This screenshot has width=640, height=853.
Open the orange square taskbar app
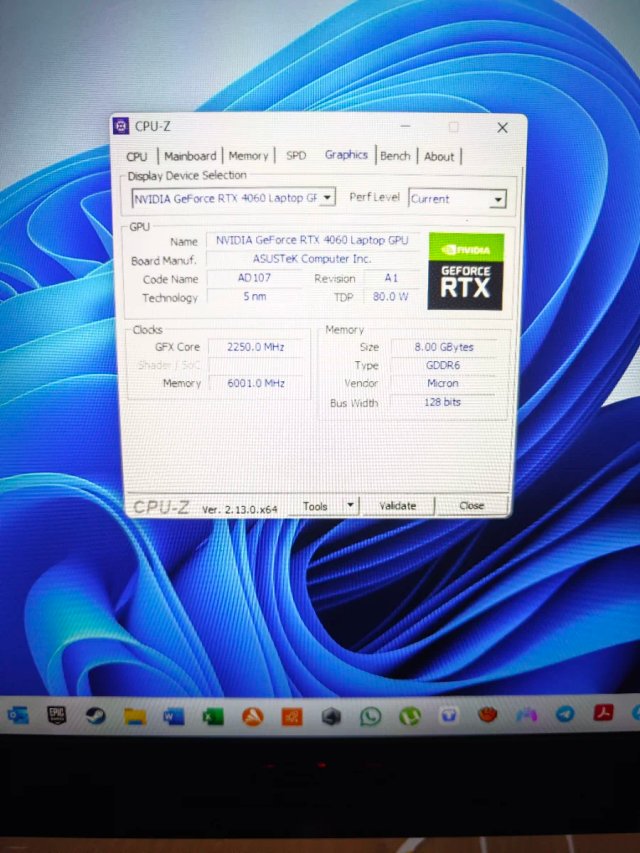pos(292,717)
